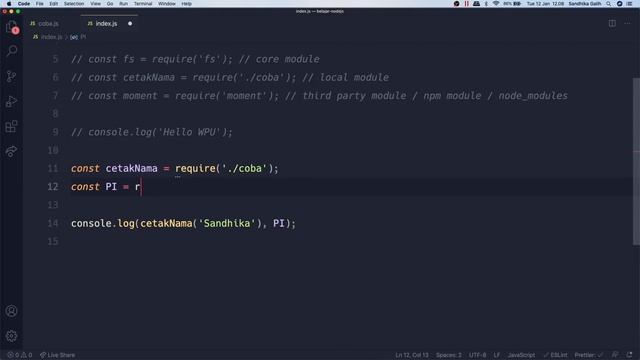Screen dimensions: 640x360
Task: Click the Bluetooth icon in menu bar
Action: click(486, 4)
